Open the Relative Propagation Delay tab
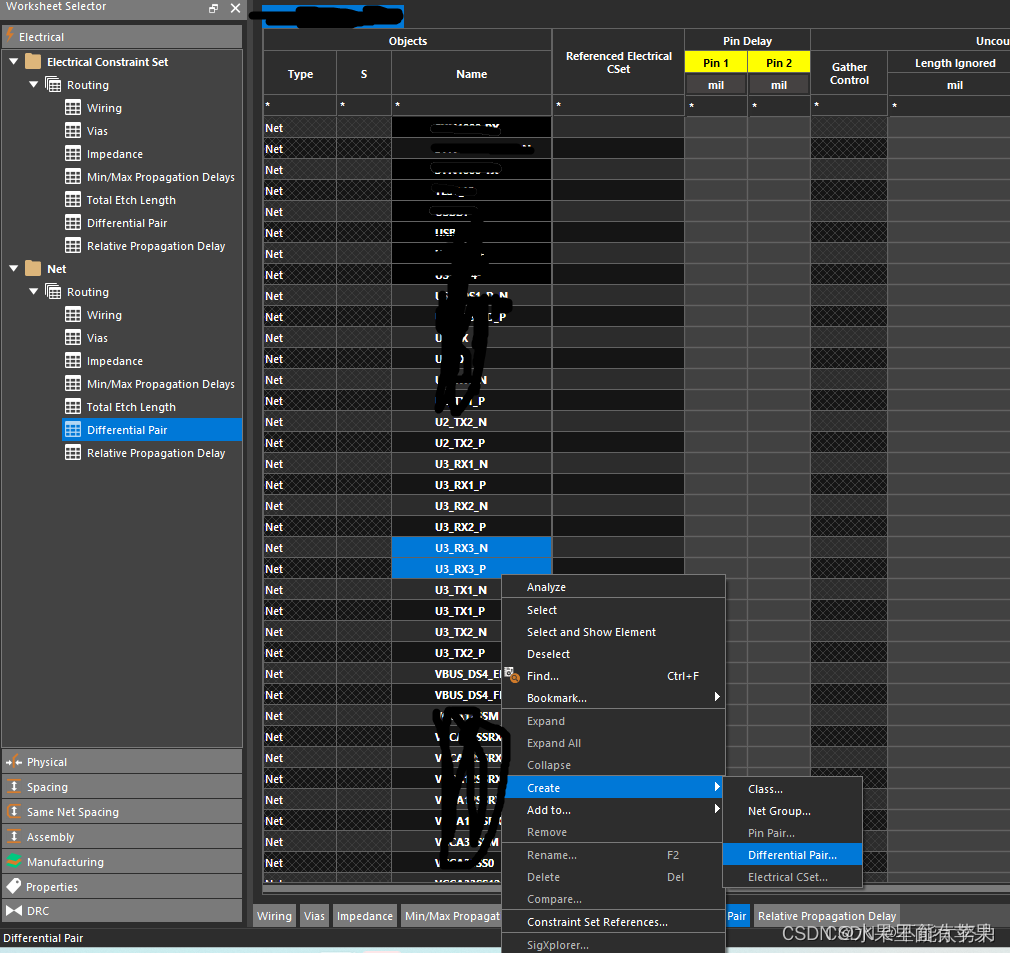1010x953 pixels. pyautogui.click(x=826, y=916)
